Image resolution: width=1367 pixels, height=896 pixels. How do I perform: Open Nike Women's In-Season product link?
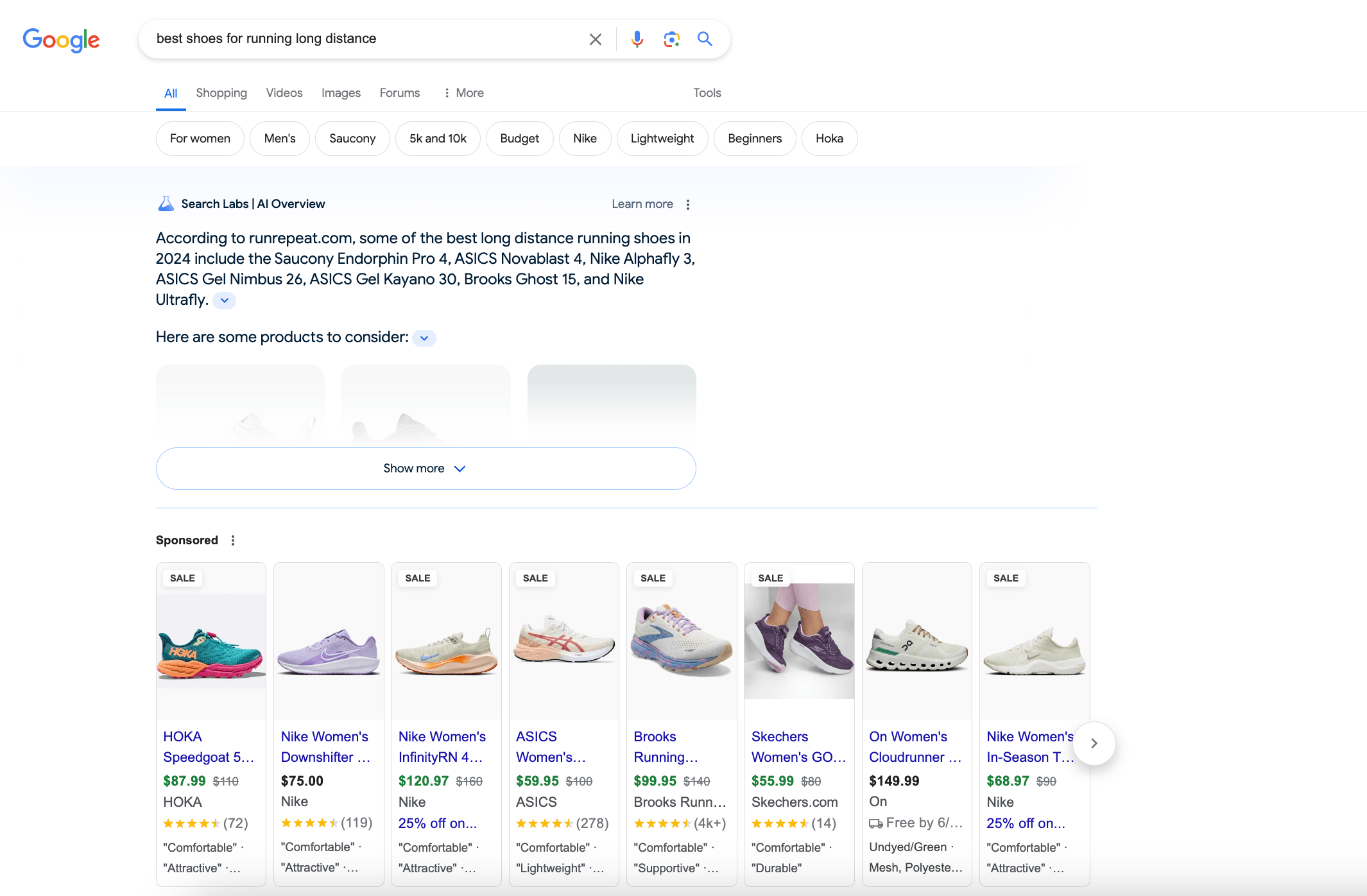[x=1030, y=747]
